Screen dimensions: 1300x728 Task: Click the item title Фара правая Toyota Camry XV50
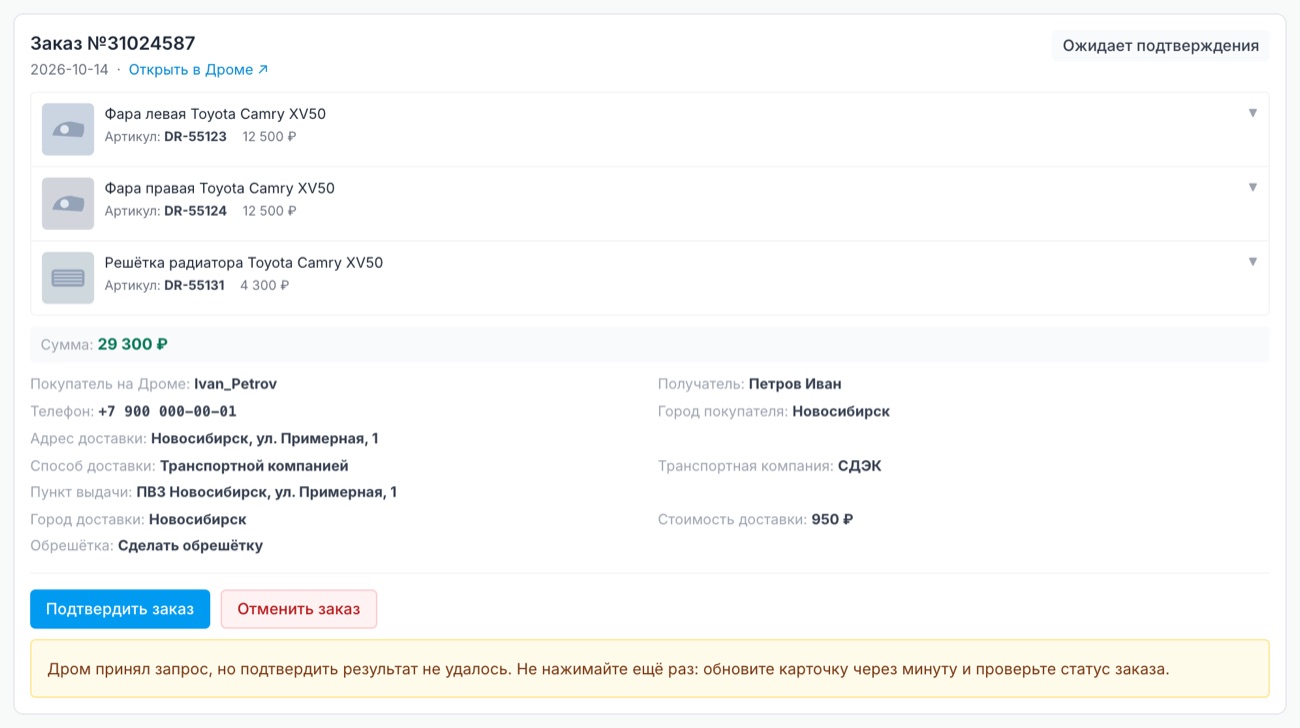click(x=220, y=188)
